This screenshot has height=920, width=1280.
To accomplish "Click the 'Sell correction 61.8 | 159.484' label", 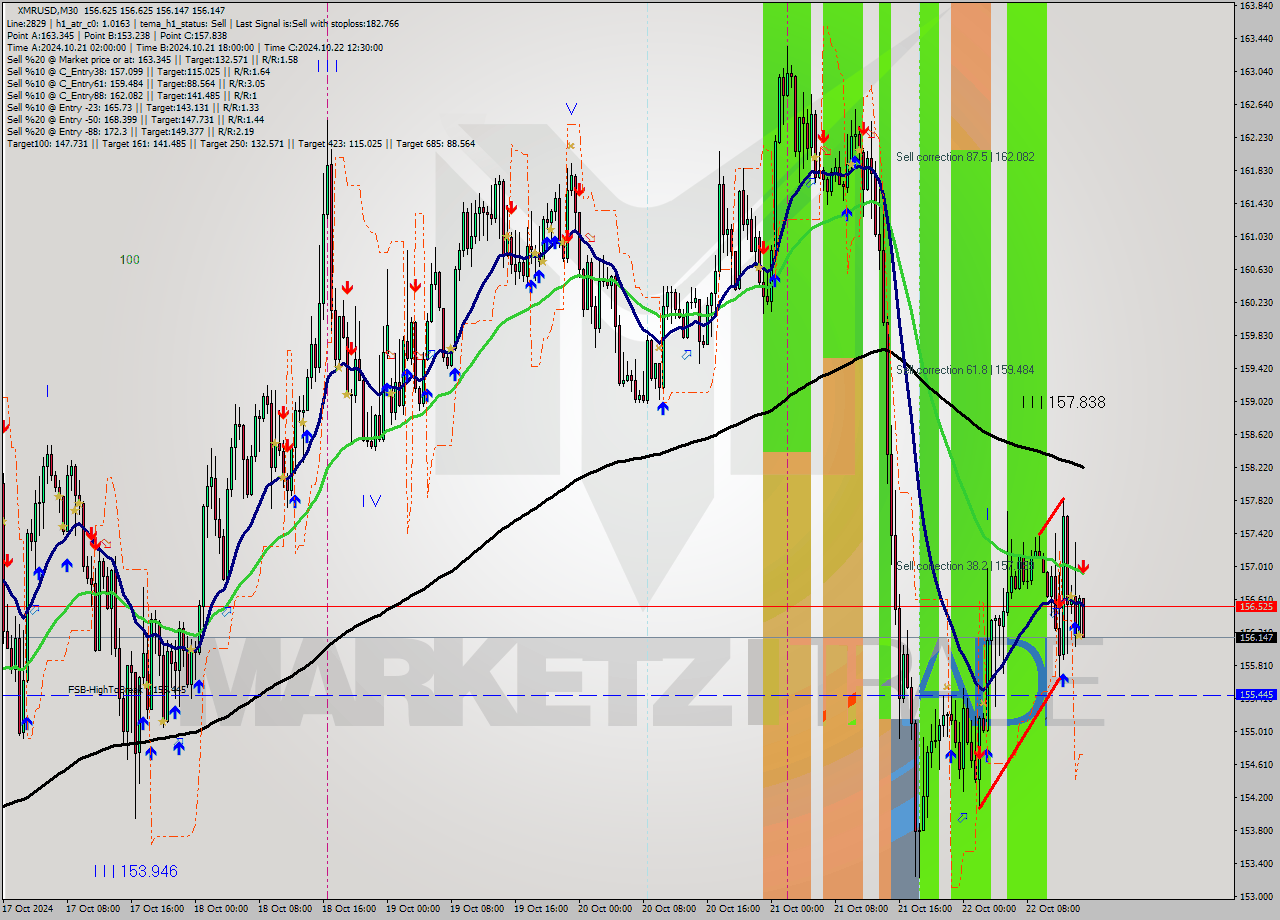I will tap(965, 370).
